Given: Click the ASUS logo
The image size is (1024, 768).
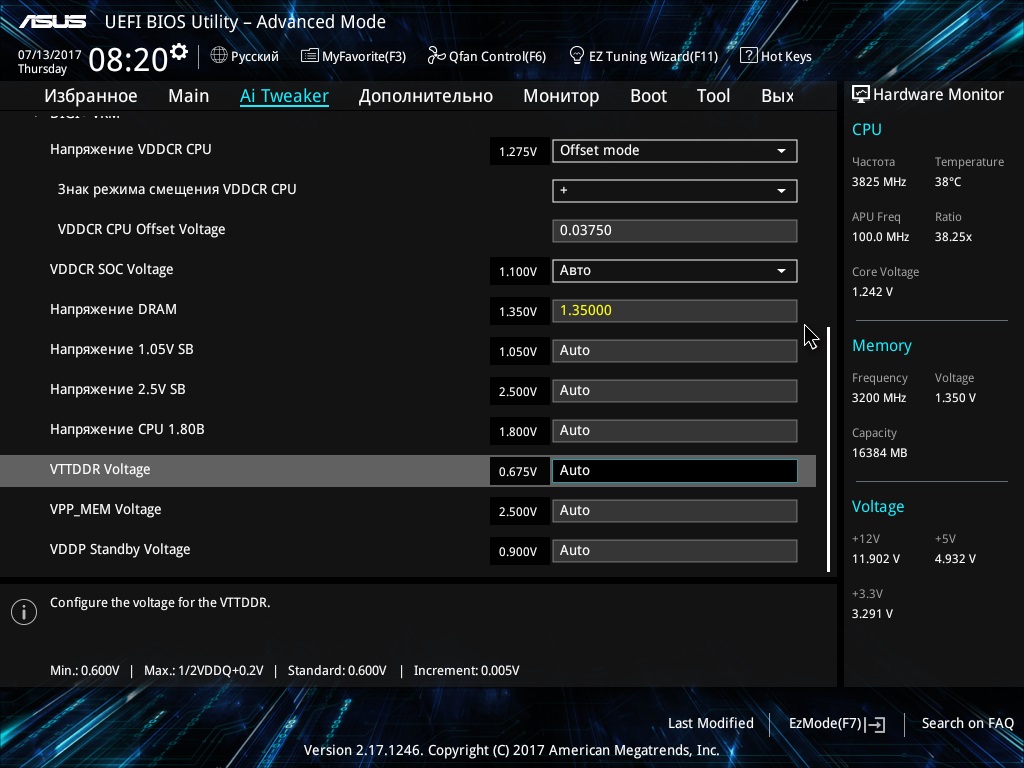Looking at the screenshot, I should [52, 22].
